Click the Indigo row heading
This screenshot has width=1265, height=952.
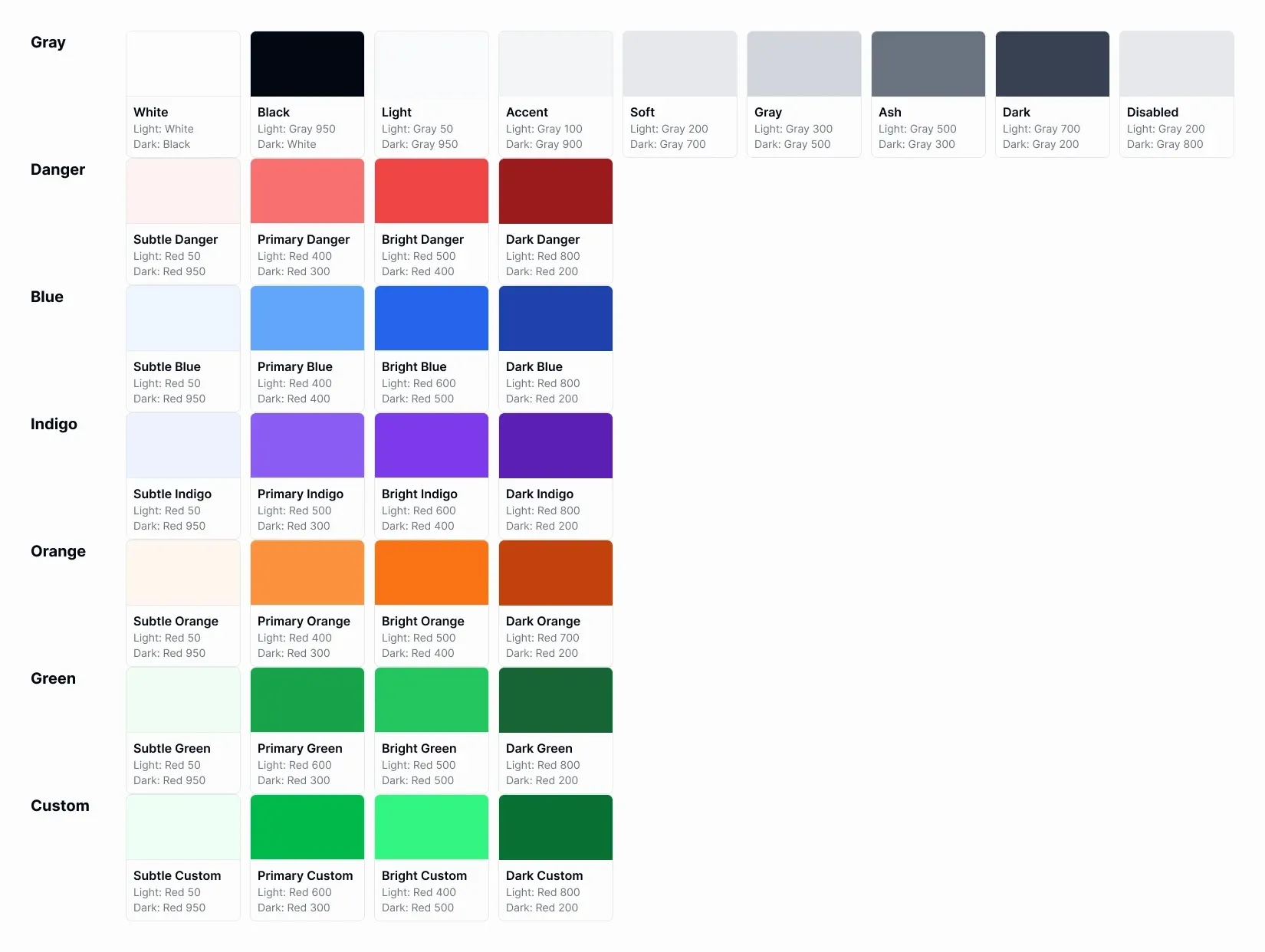click(x=54, y=424)
